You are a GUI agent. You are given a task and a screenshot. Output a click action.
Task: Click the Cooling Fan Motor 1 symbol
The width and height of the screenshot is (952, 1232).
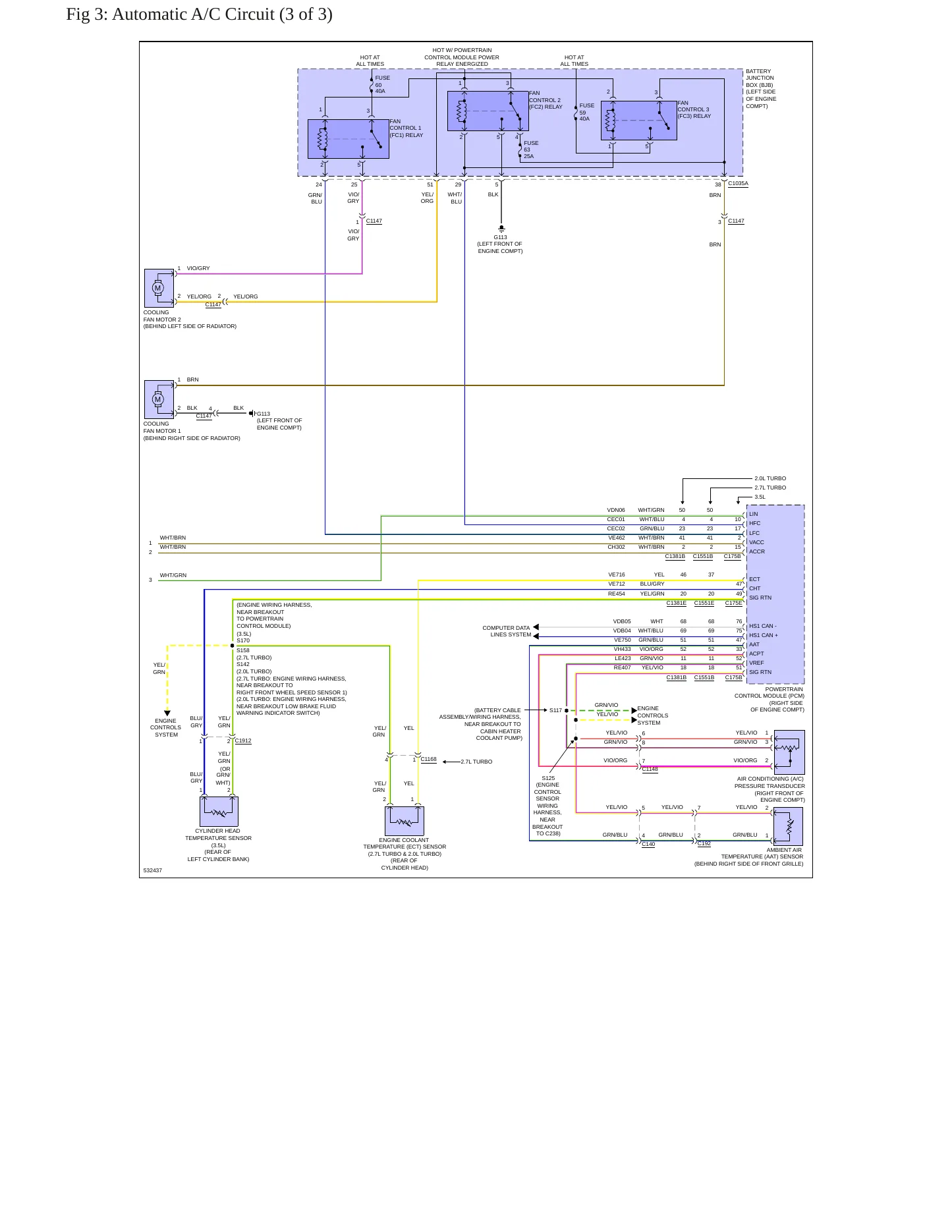click(159, 399)
